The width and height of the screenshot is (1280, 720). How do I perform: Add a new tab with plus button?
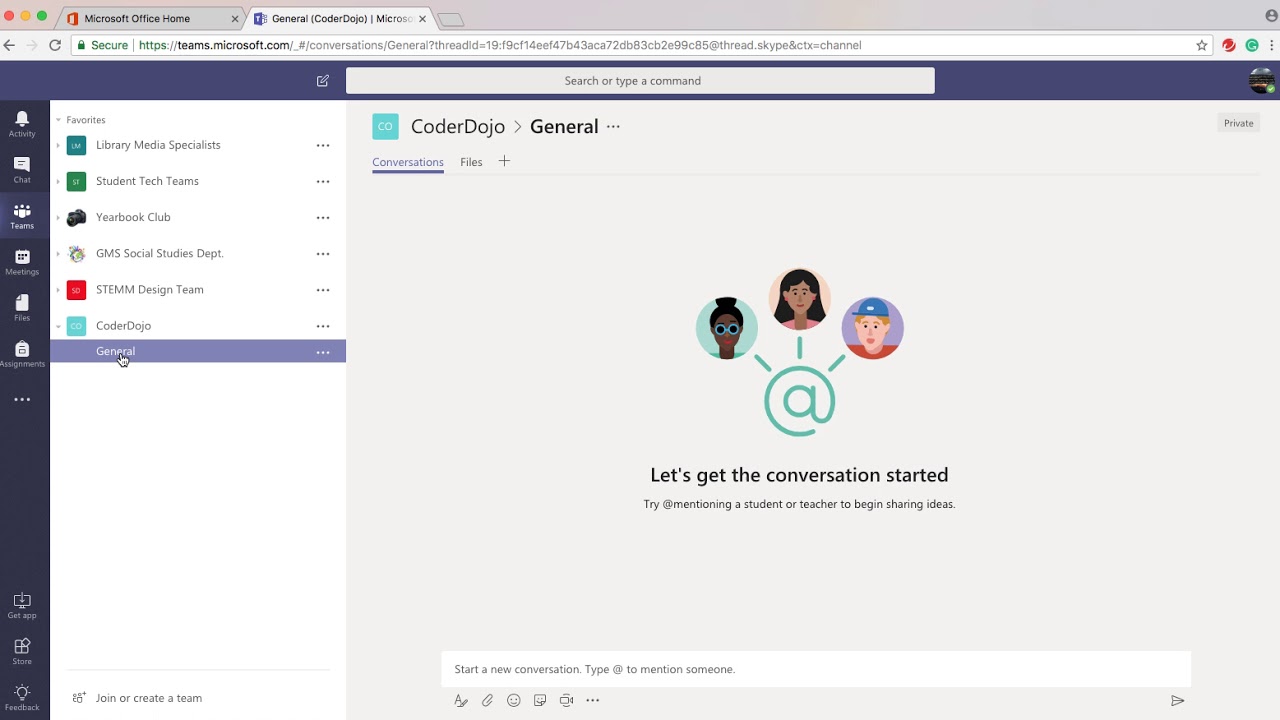pos(504,161)
